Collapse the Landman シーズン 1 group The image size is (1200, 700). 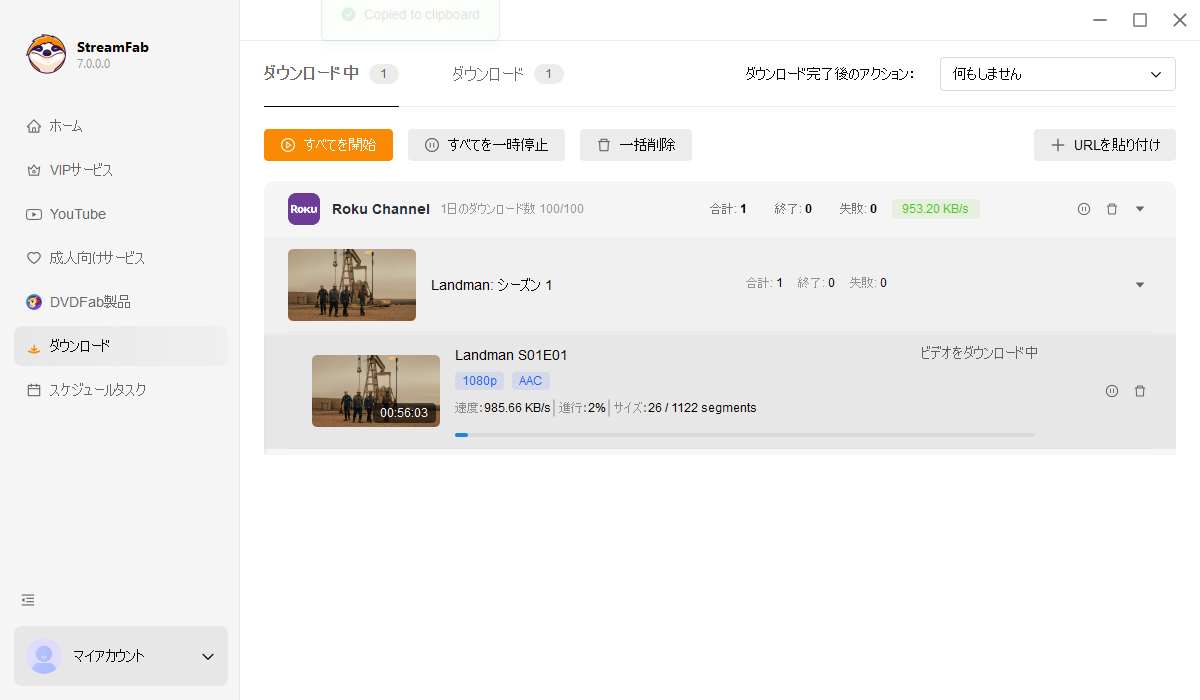tap(1140, 284)
